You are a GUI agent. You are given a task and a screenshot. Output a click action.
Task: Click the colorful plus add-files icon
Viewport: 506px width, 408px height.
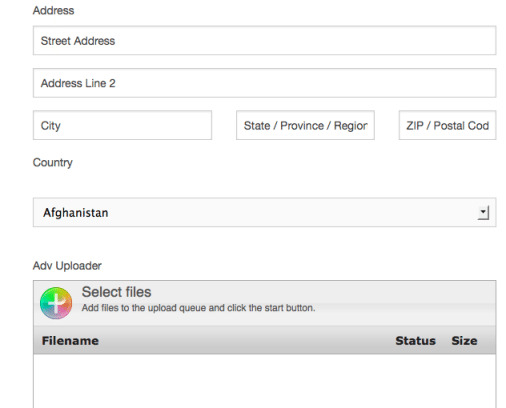coord(56,303)
